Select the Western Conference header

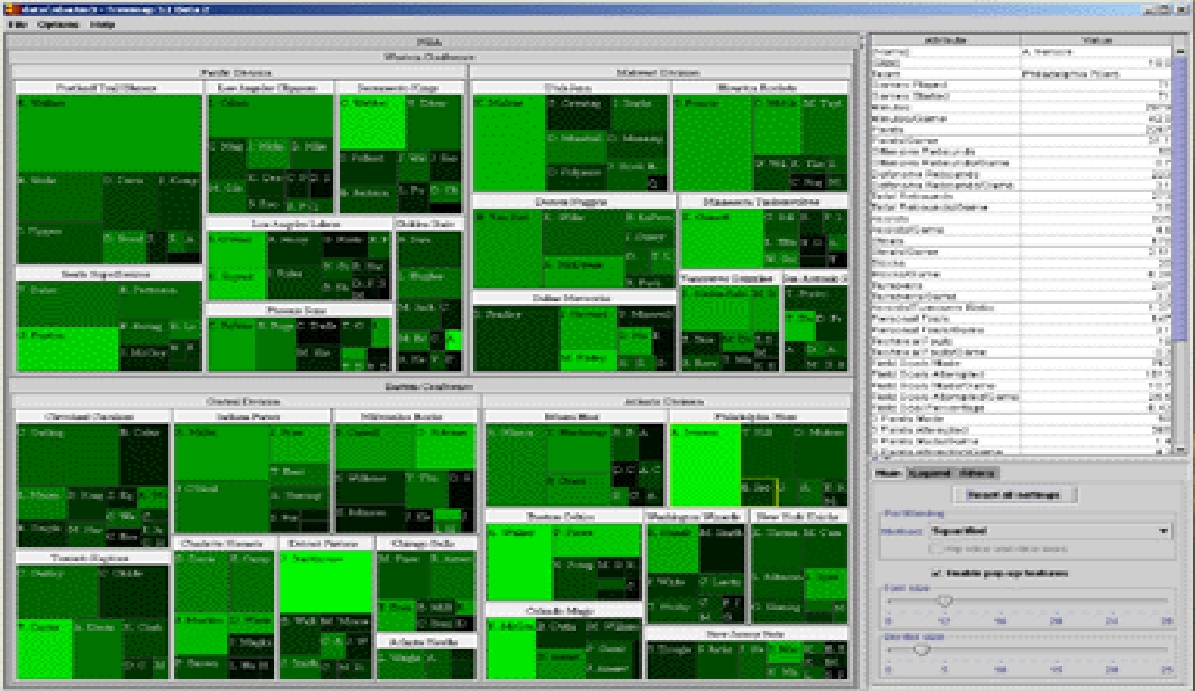pos(431,57)
